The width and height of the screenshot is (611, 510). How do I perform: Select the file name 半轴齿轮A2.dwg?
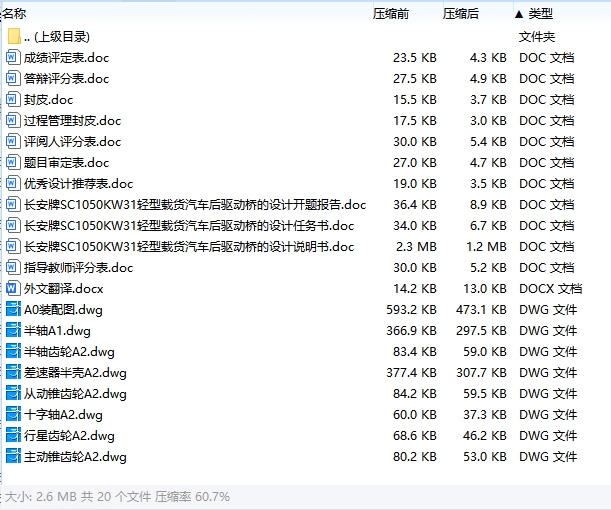(69, 352)
